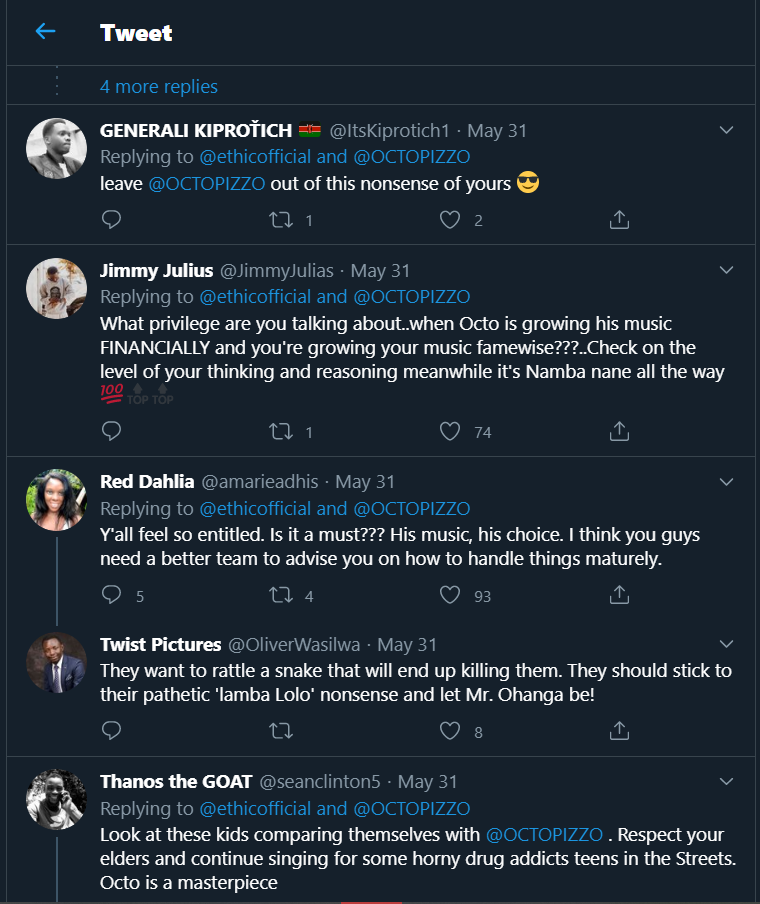Retweet Jimmy Julius's reply
The height and width of the screenshot is (904, 760).
point(281,431)
